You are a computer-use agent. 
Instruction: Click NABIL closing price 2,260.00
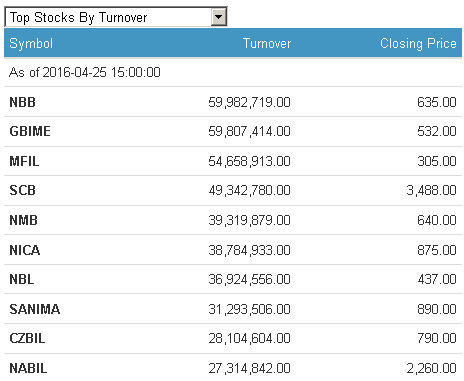[x=431, y=368]
